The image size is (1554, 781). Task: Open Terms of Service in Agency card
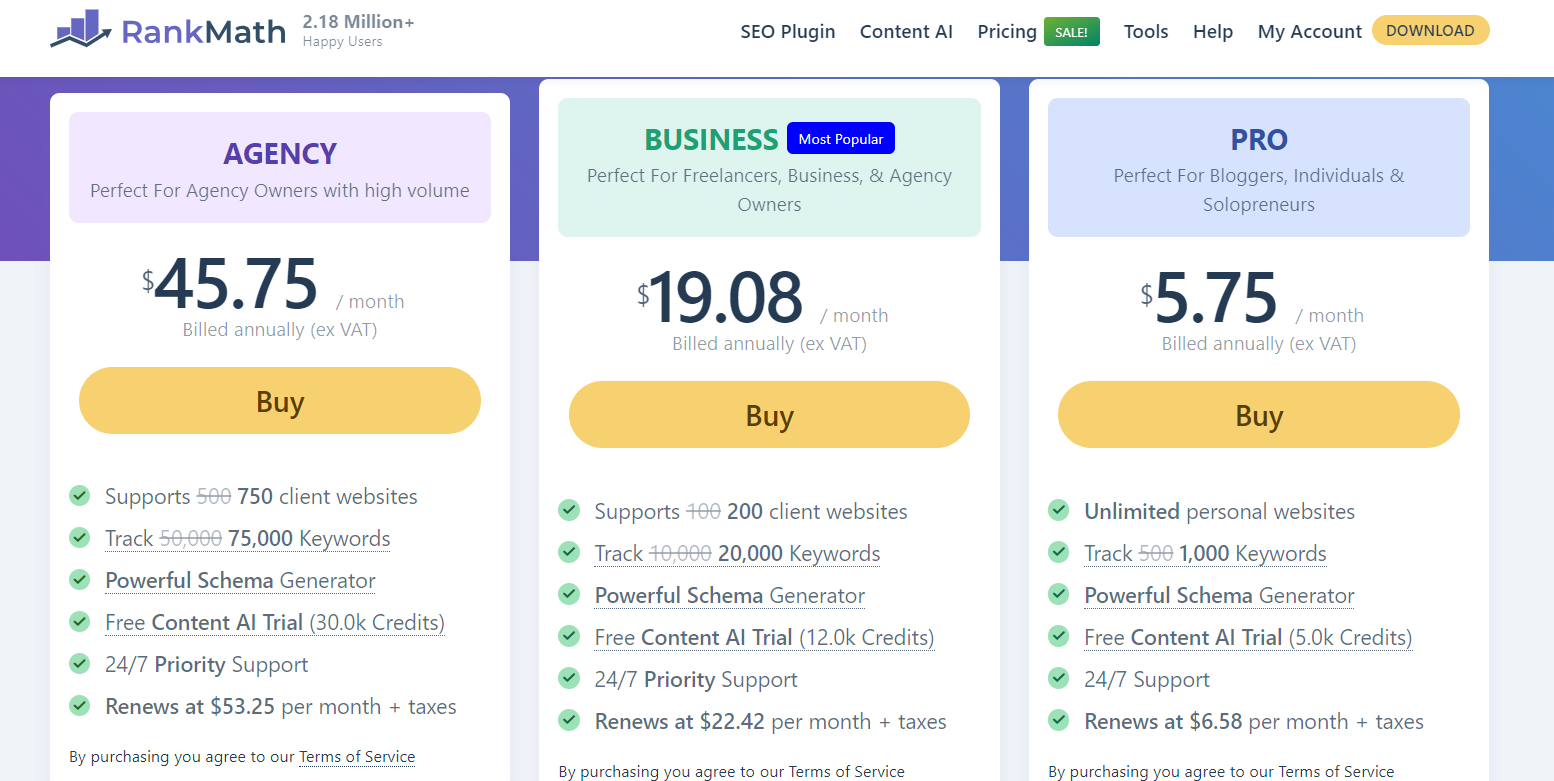click(x=357, y=757)
